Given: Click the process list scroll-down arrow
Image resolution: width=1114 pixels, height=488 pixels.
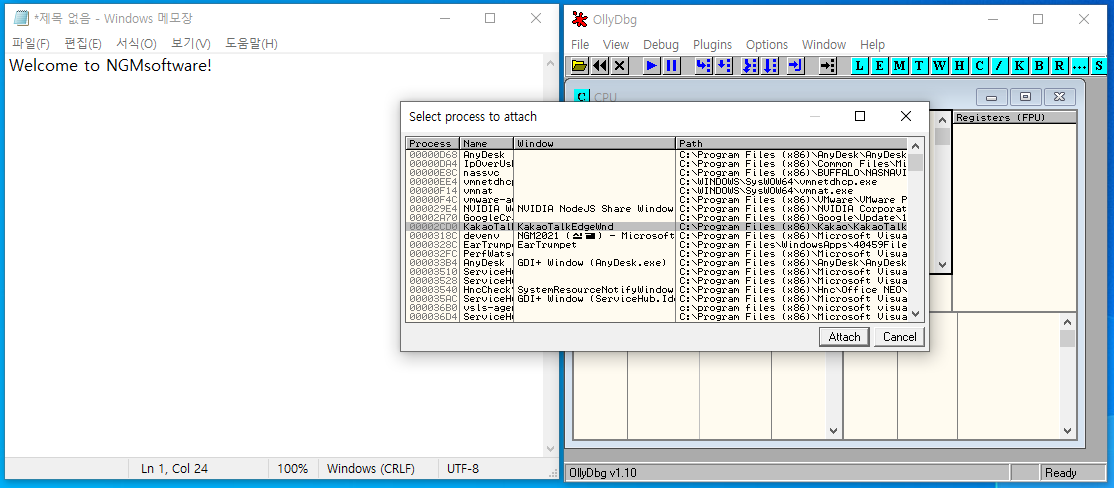Looking at the screenshot, I should click(916, 313).
